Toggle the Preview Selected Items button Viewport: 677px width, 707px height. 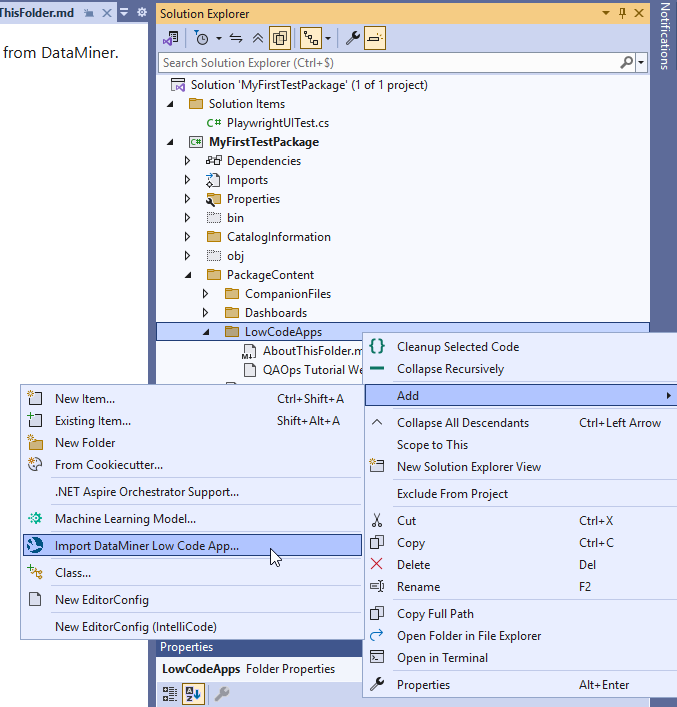click(x=375, y=38)
